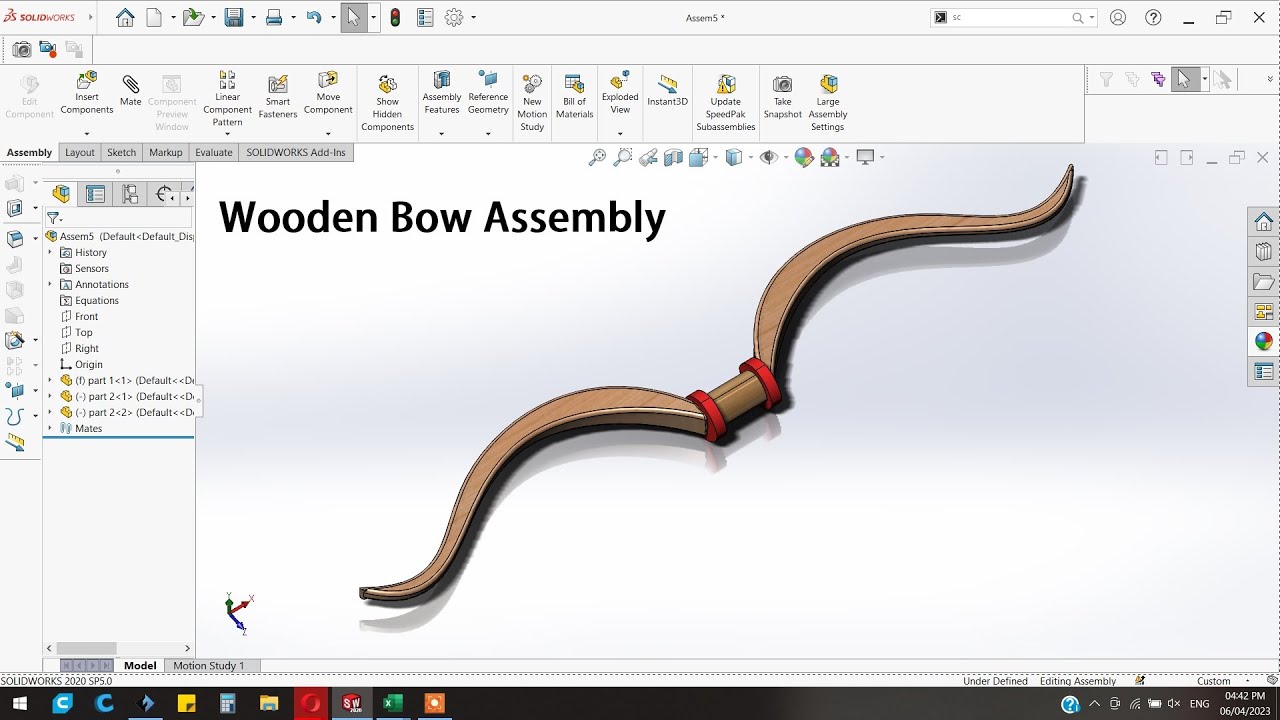Click the Windows Start button
1280x720 pixels.
[x=20, y=703]
